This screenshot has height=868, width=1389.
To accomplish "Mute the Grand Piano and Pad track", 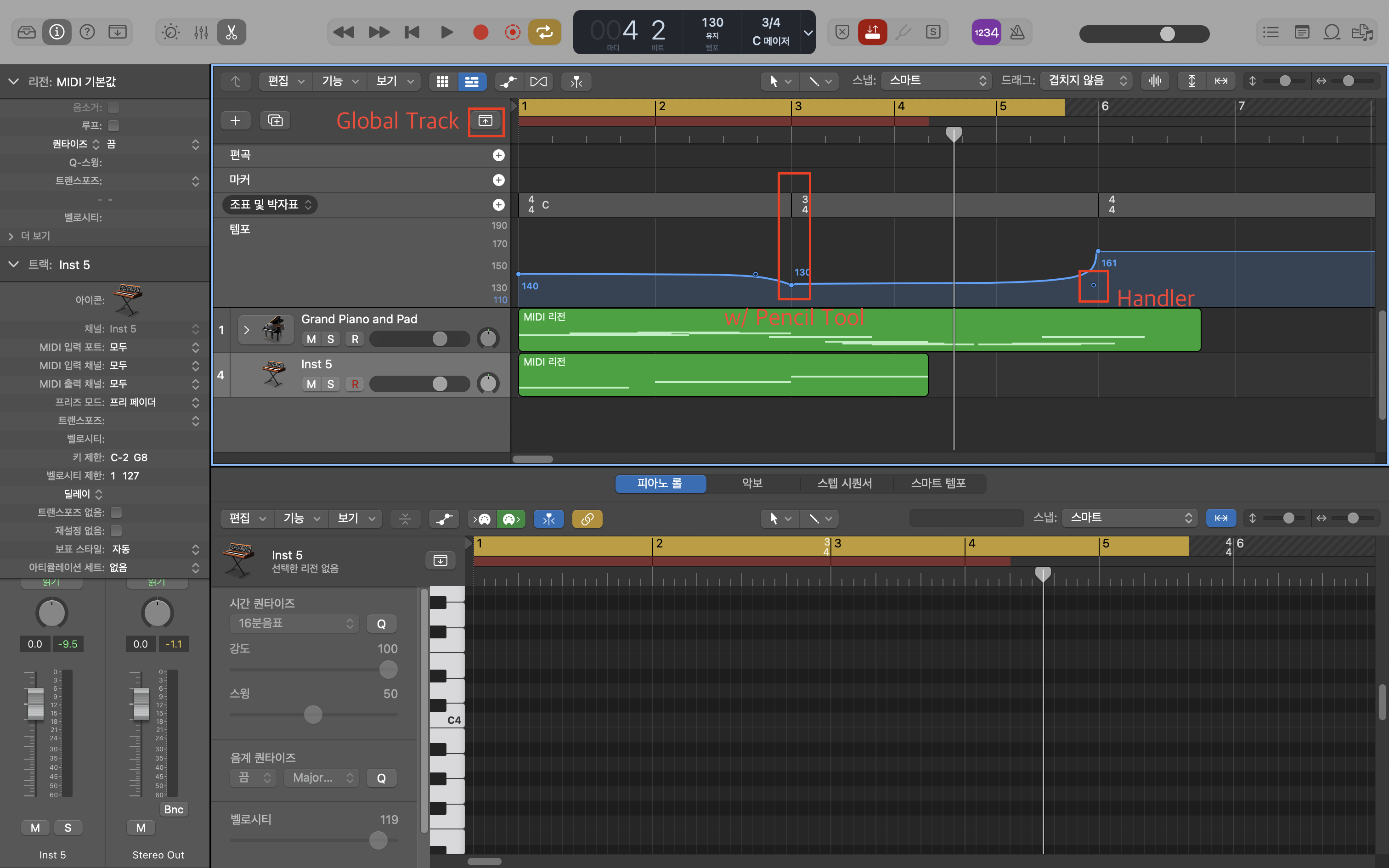I will point(311,339).
